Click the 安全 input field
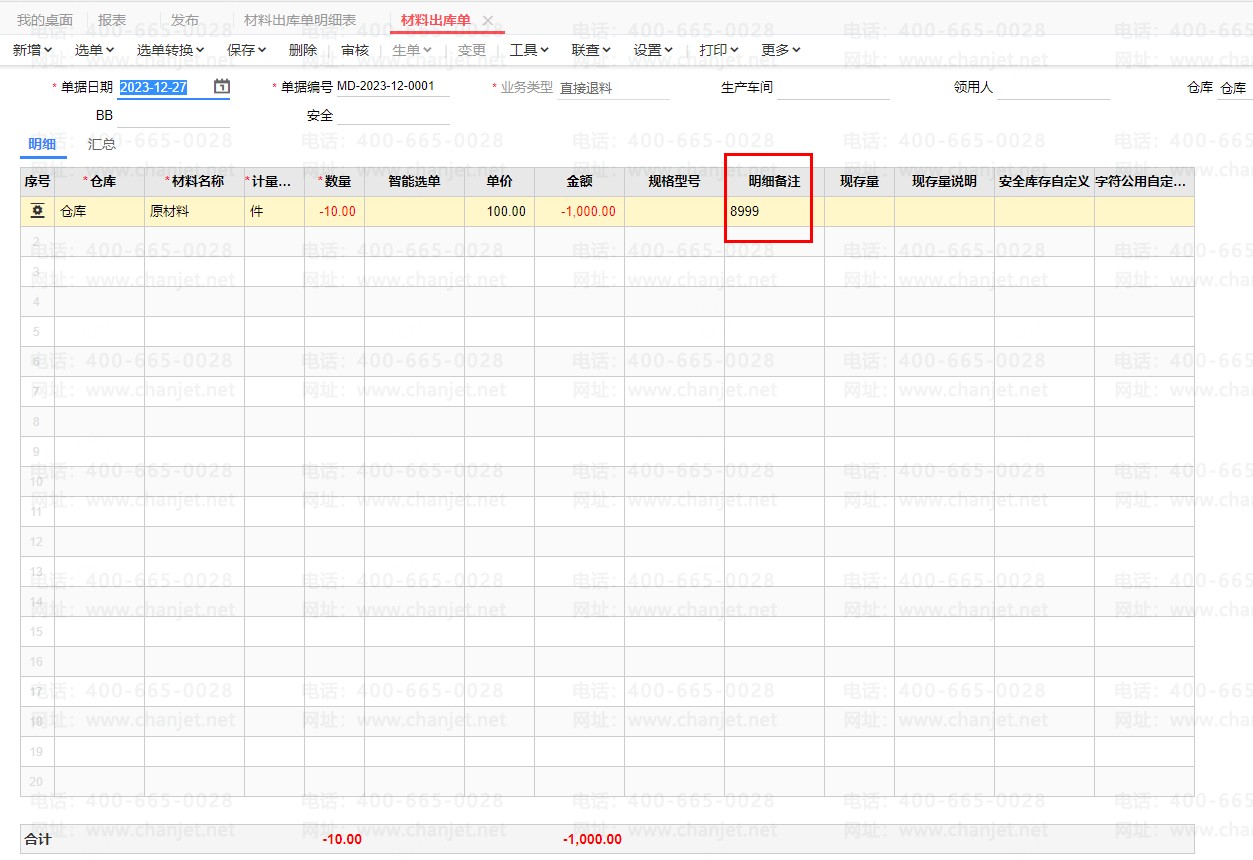1253x860 pixels. (393, 116)
